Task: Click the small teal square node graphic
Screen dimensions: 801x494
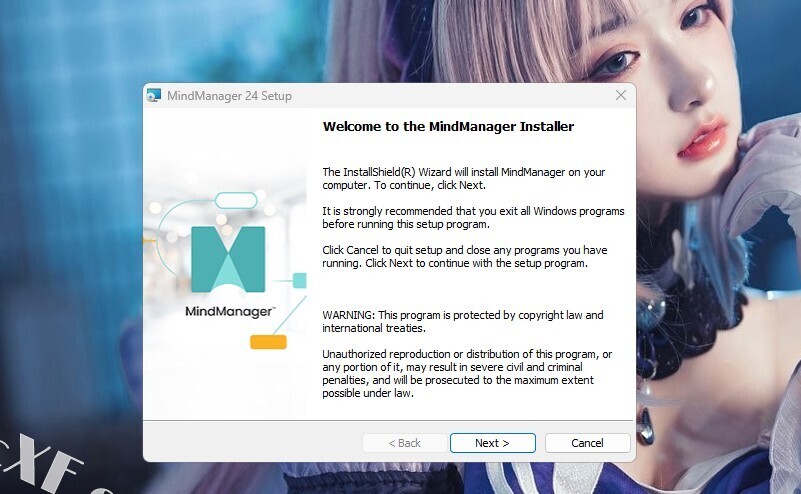Action: [x=299, y=280]
